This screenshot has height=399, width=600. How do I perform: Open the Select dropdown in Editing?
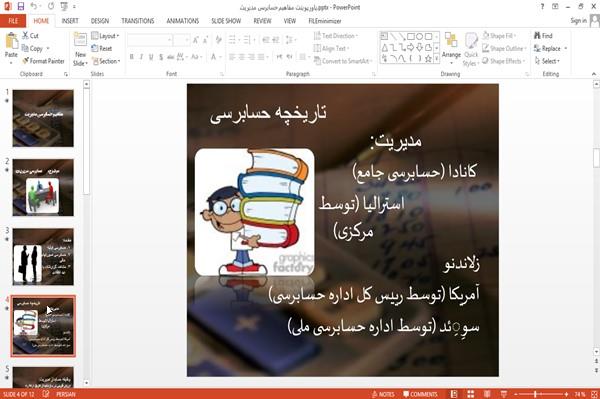547,61
